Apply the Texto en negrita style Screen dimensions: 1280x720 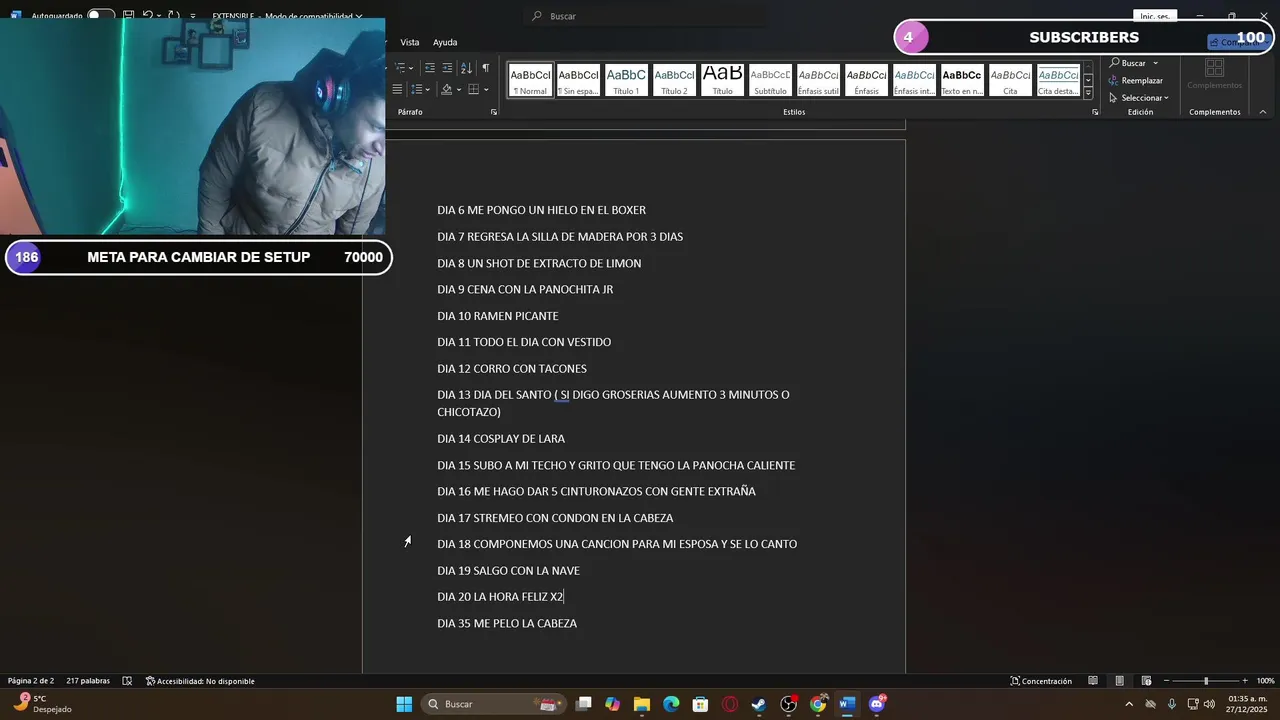pos(962,80)
